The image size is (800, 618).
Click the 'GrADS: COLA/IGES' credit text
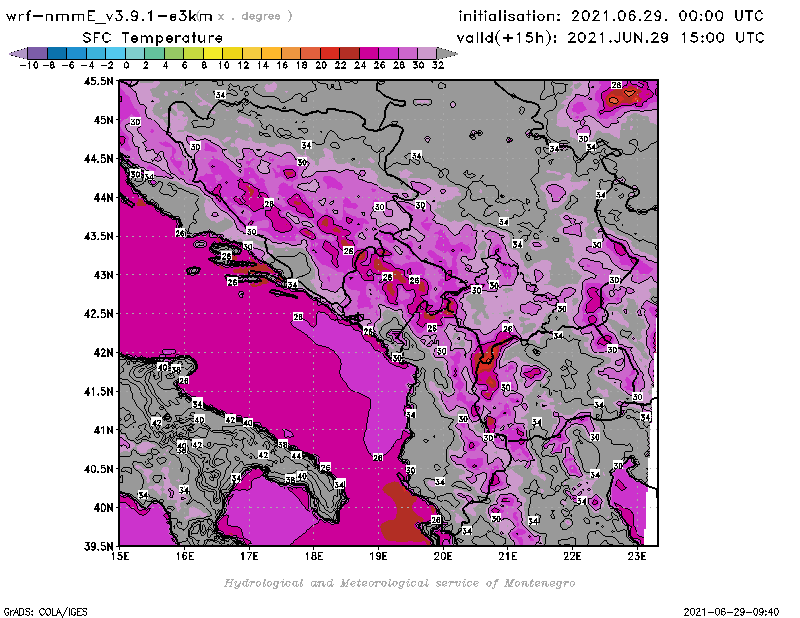tap(45, 612)
